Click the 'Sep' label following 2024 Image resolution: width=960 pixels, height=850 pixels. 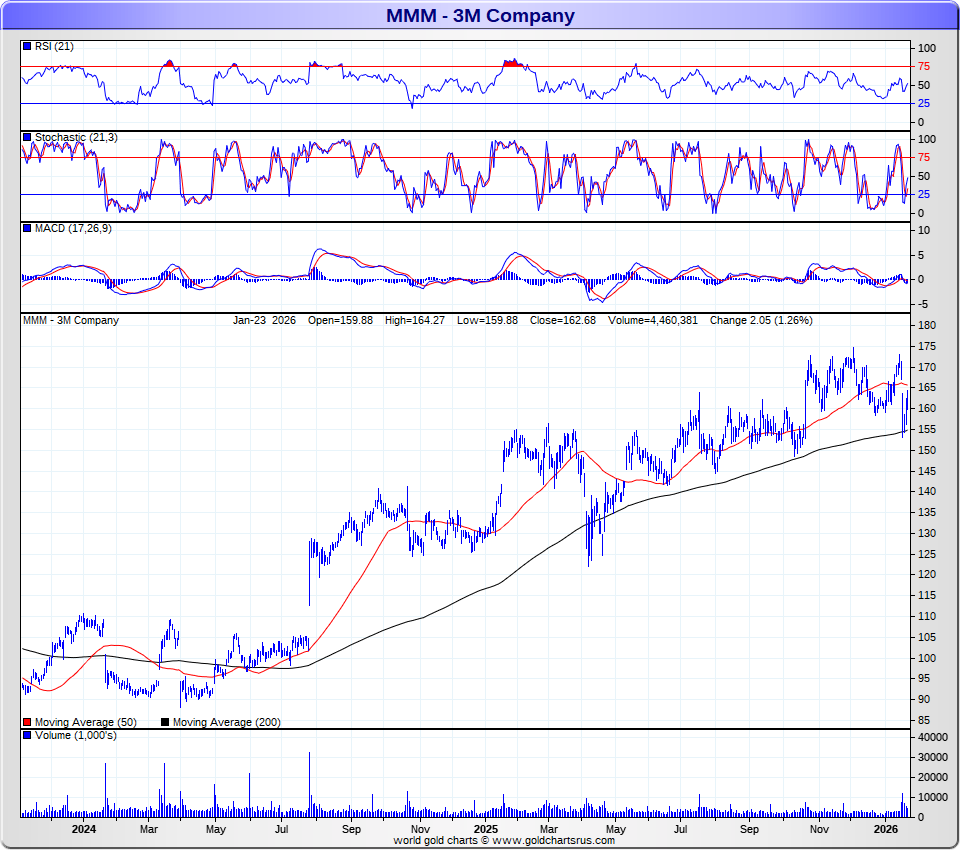click(351, 829)
